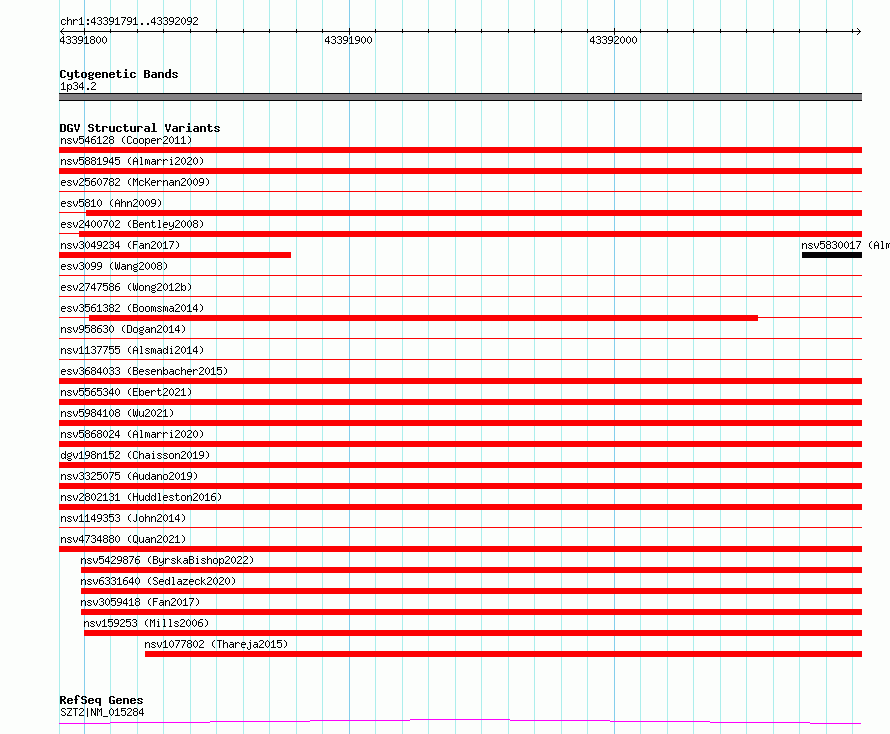Screen dimensions: 890x734
Task: Select variant nsv159253 (Mills2006)
Action: [x=146, y=623]
